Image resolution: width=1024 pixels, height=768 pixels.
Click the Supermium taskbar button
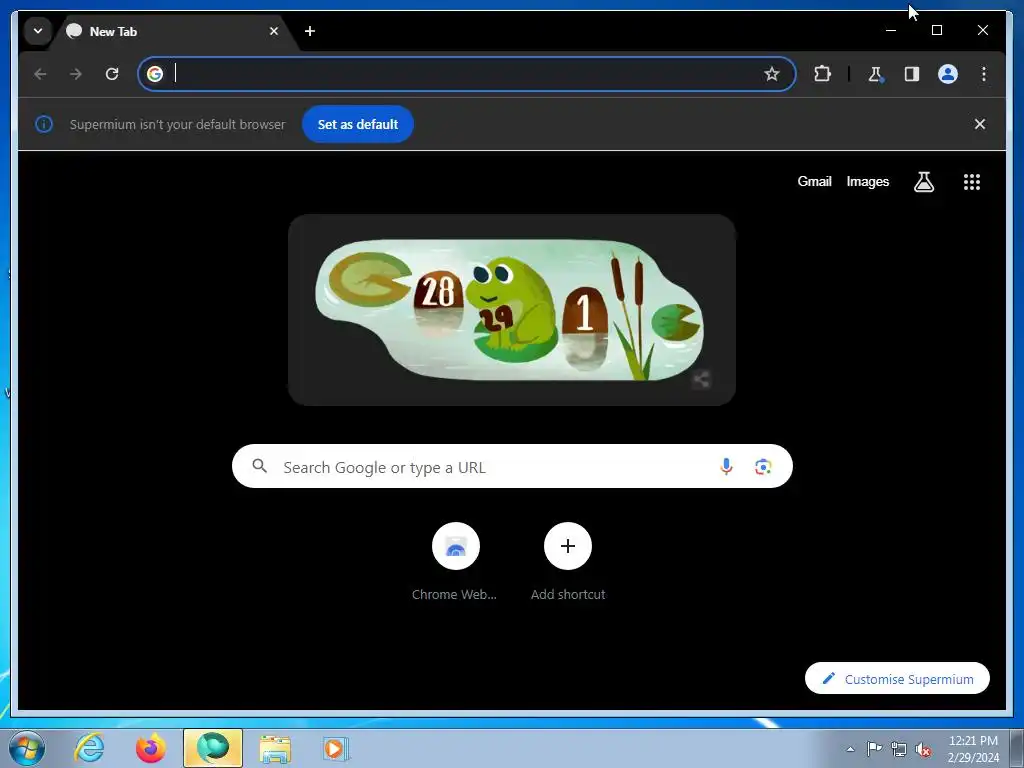coord(213,748)
